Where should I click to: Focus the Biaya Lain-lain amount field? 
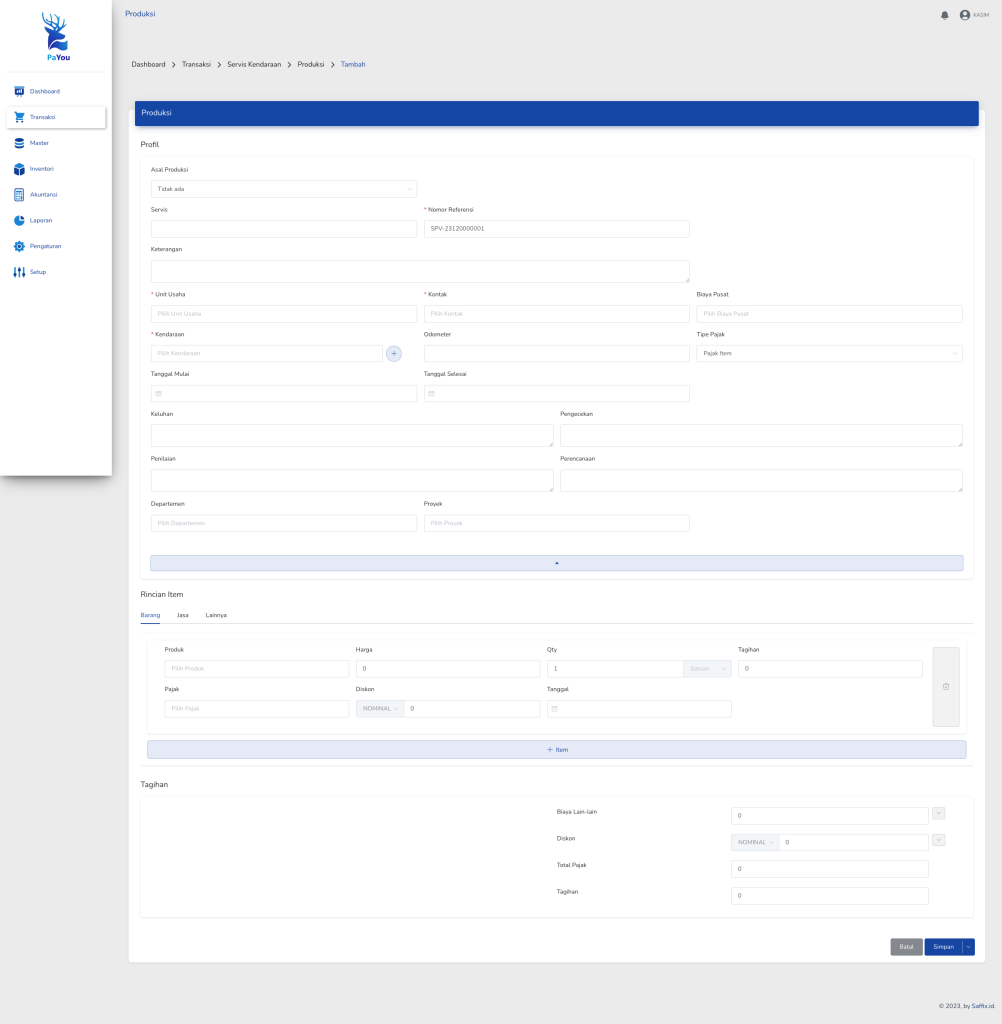pyautogui.click(x=830, y=816)
